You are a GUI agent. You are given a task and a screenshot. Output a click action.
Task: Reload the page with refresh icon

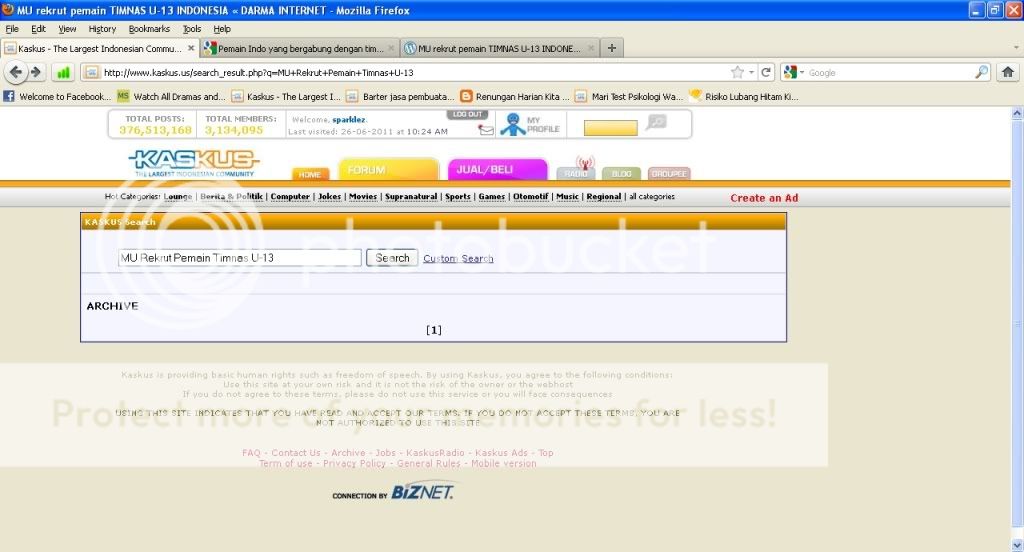pyautogui.click(x=766, y=73)
